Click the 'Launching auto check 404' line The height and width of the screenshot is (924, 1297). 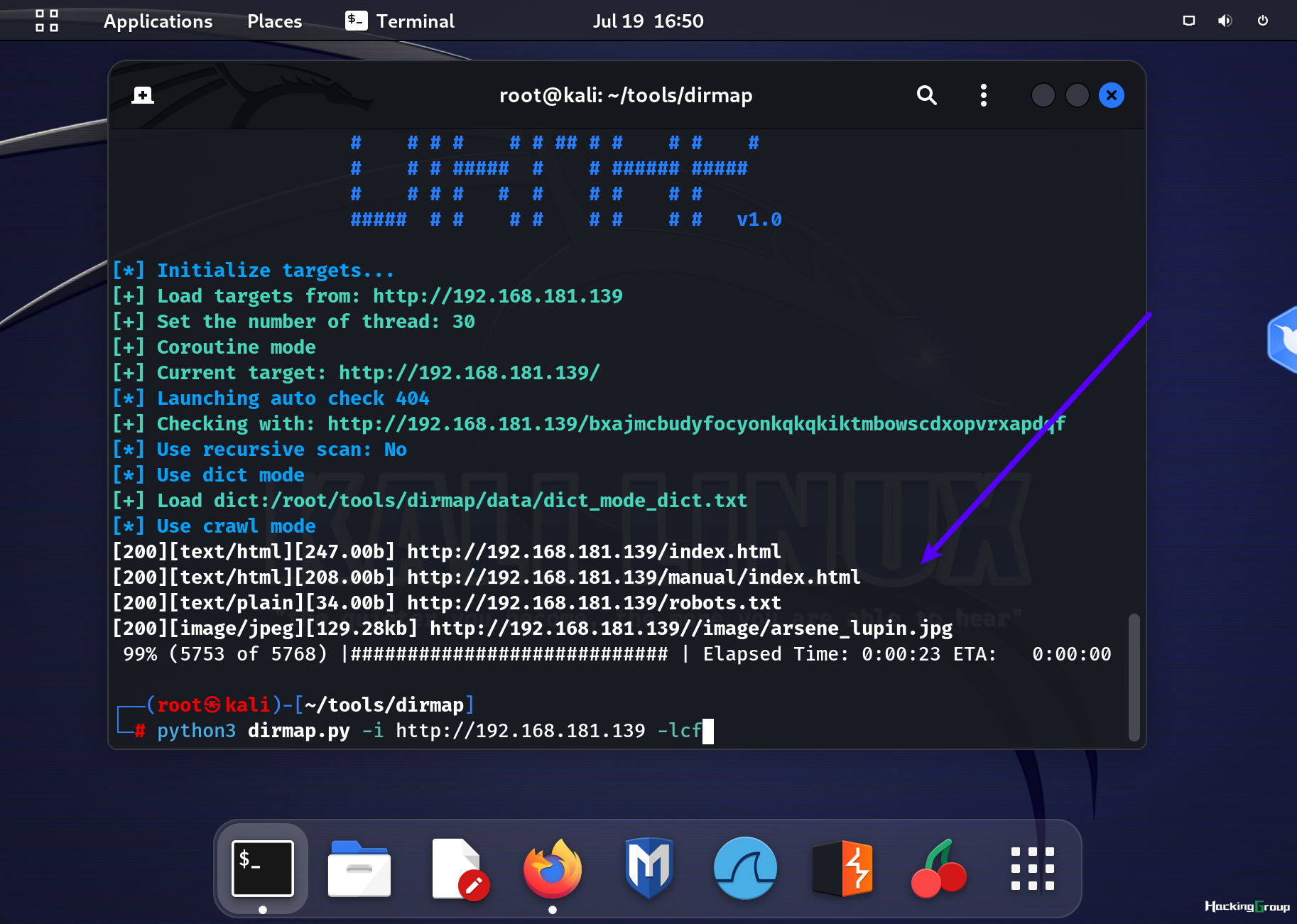(271, 398)
